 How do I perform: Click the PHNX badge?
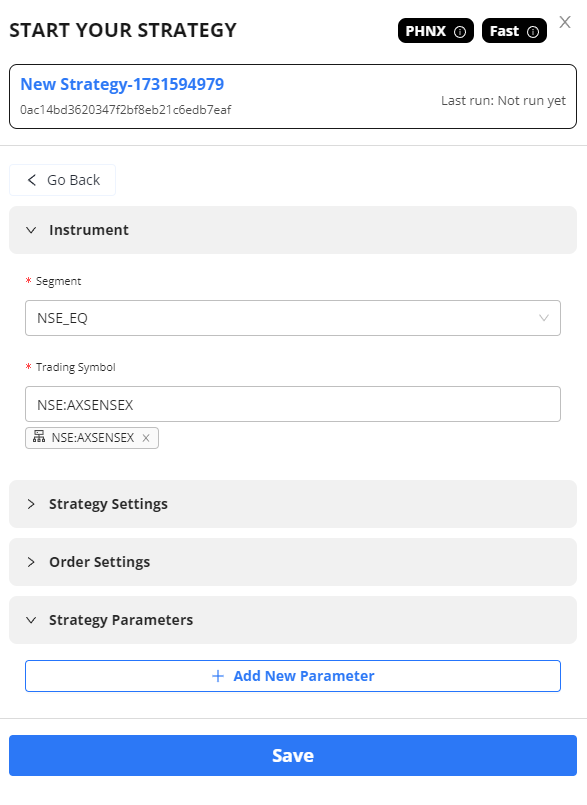pos(435,31)
